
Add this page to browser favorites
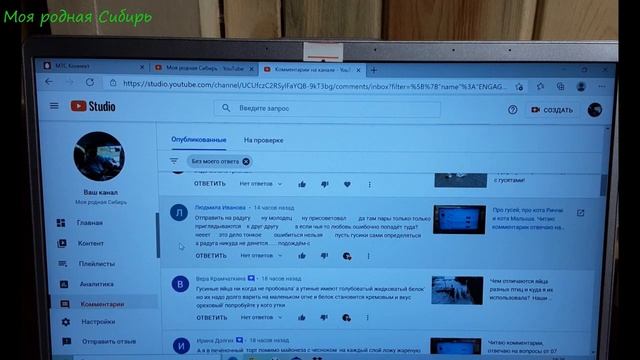pyautogui.click(x=519, y=87)
